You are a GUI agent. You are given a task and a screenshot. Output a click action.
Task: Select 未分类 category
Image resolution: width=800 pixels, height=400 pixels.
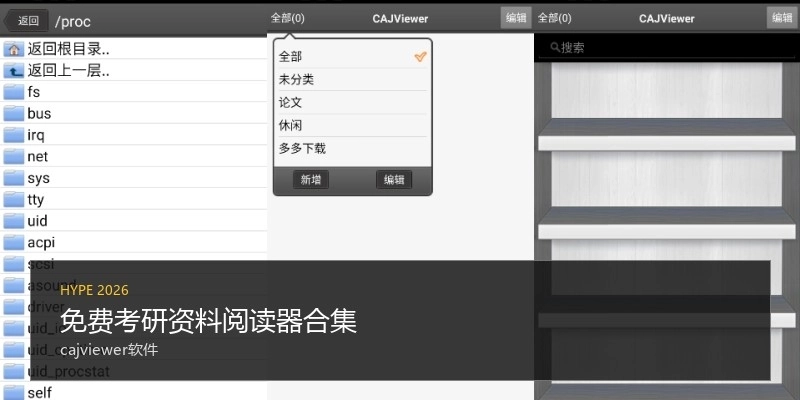[x=353, y=80]
